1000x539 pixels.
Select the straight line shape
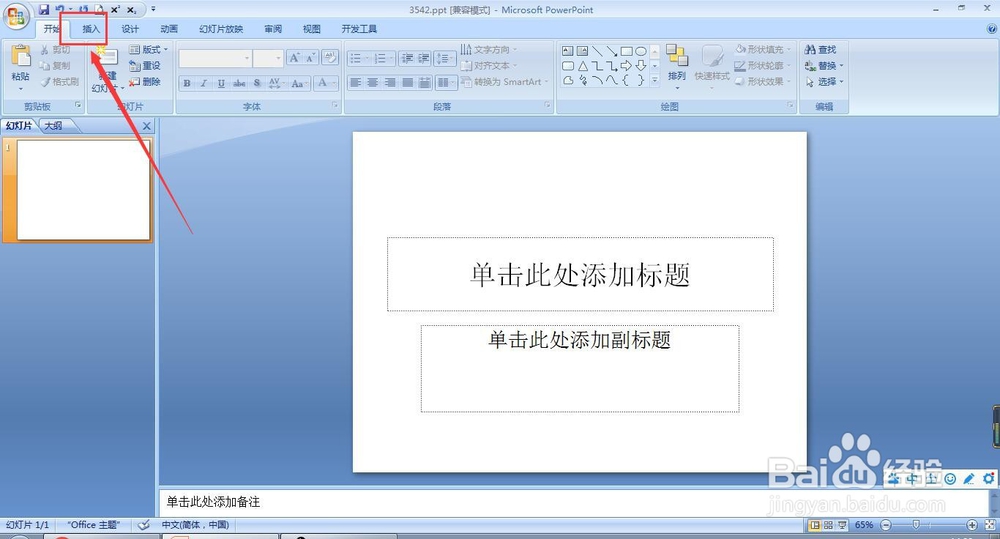click(x=598, y=51)
